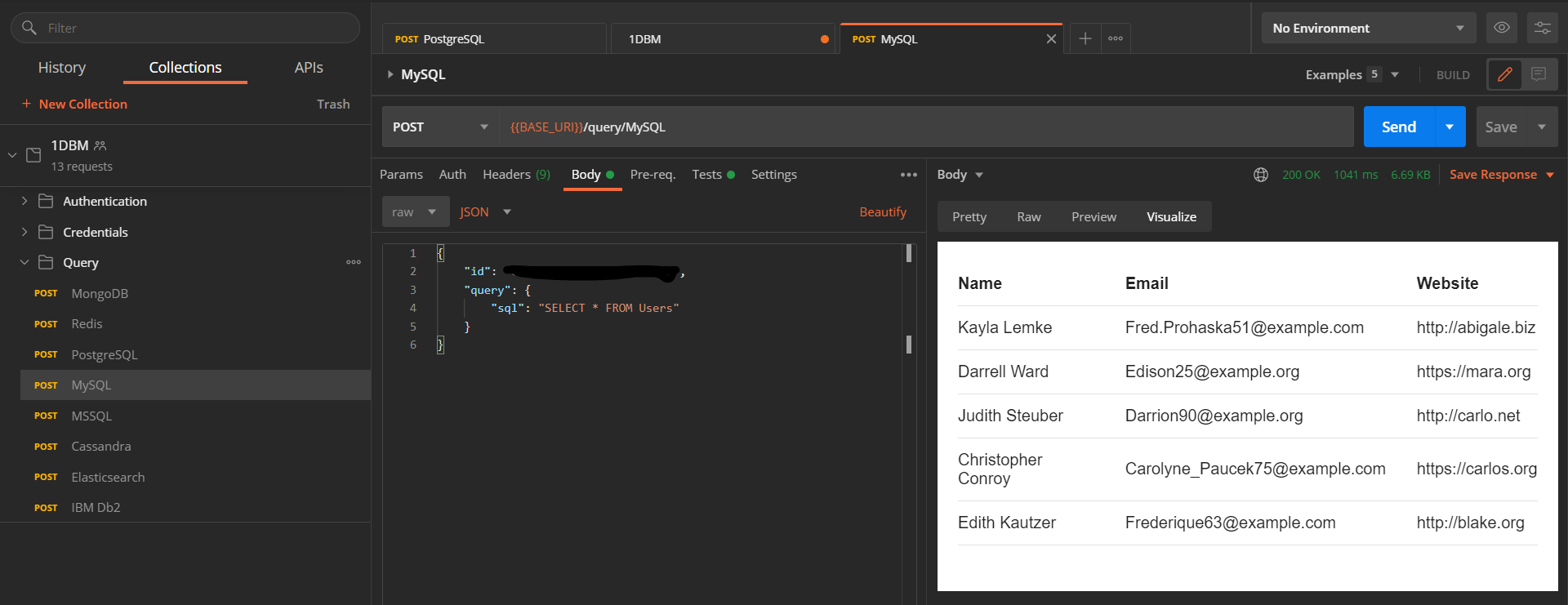
Task: Open the manage environments settings icon
Action: (1542, 28)
